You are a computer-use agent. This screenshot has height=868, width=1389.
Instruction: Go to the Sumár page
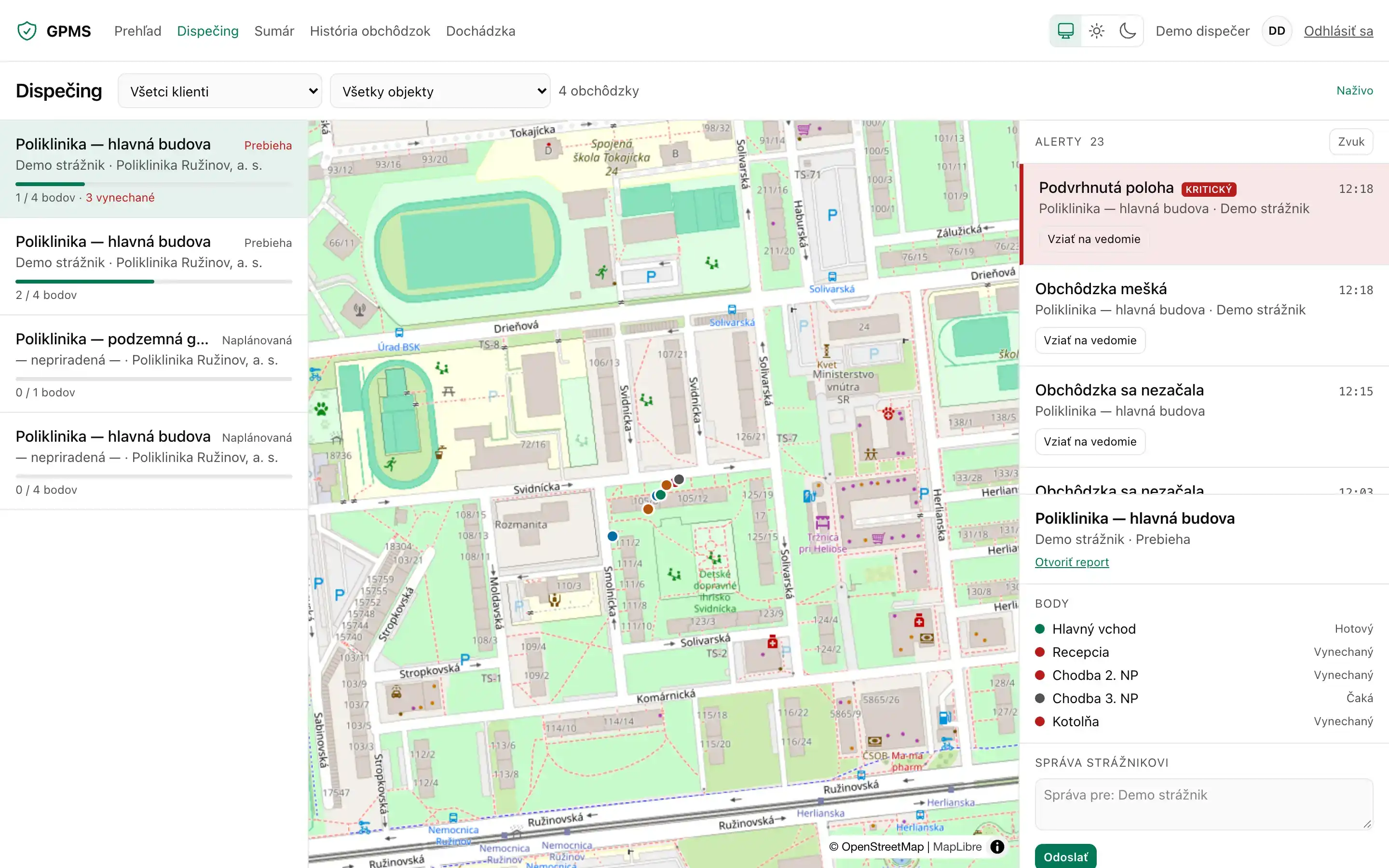[274, 31]
